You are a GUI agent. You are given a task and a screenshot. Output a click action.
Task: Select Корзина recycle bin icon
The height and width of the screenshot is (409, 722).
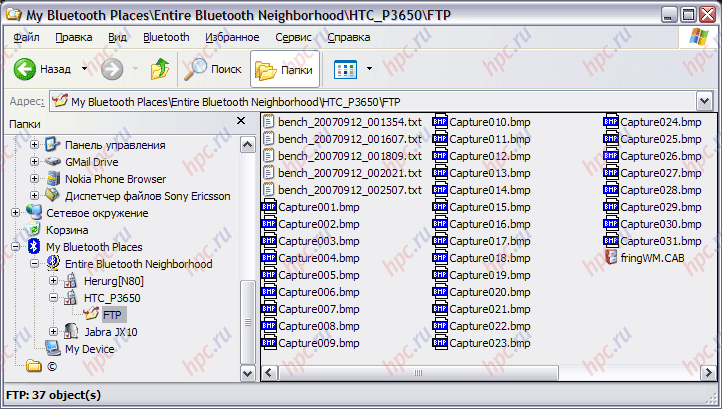pos(34,229)
